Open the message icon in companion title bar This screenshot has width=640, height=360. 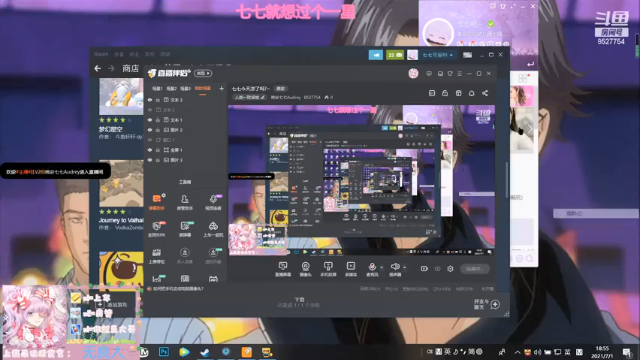click(429, 73)
